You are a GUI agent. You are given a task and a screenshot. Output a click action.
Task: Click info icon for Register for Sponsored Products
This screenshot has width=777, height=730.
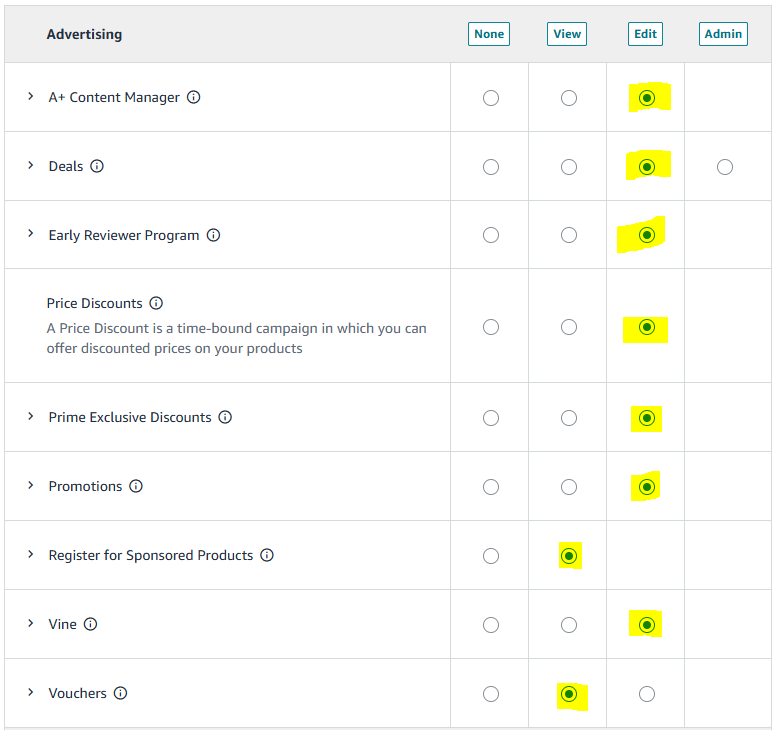click(x=267, y=555)
